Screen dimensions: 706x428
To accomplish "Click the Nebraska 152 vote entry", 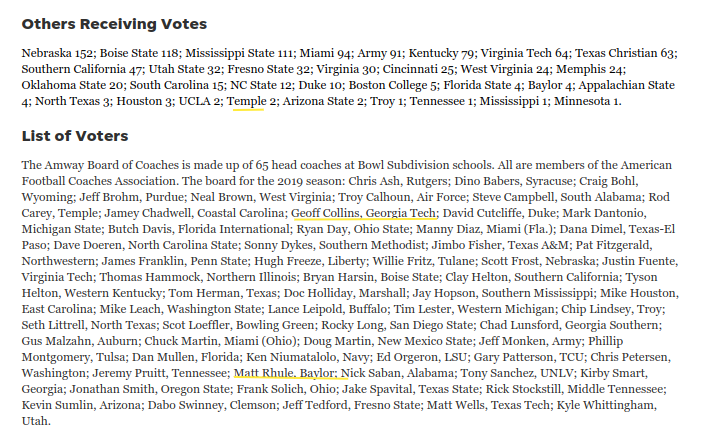I will coord(58,53).
